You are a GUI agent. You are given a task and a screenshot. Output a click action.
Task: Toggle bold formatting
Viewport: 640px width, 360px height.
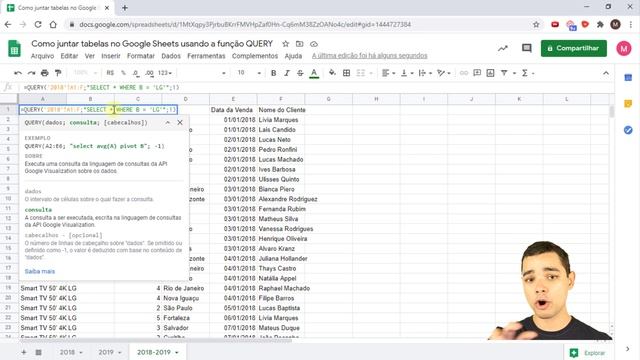[x=273, y=73]
